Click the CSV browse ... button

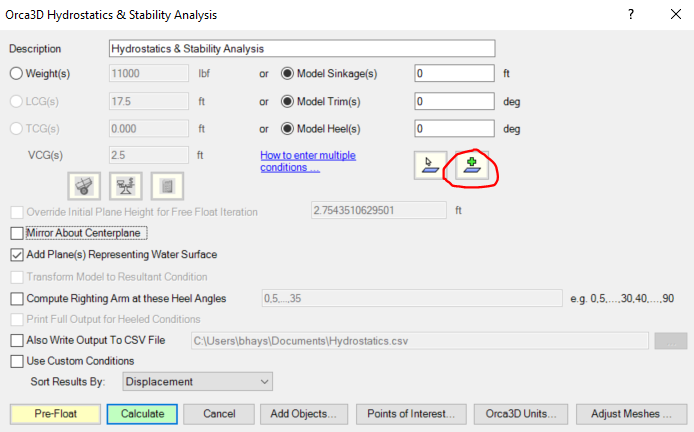click(x=671, y=341)
